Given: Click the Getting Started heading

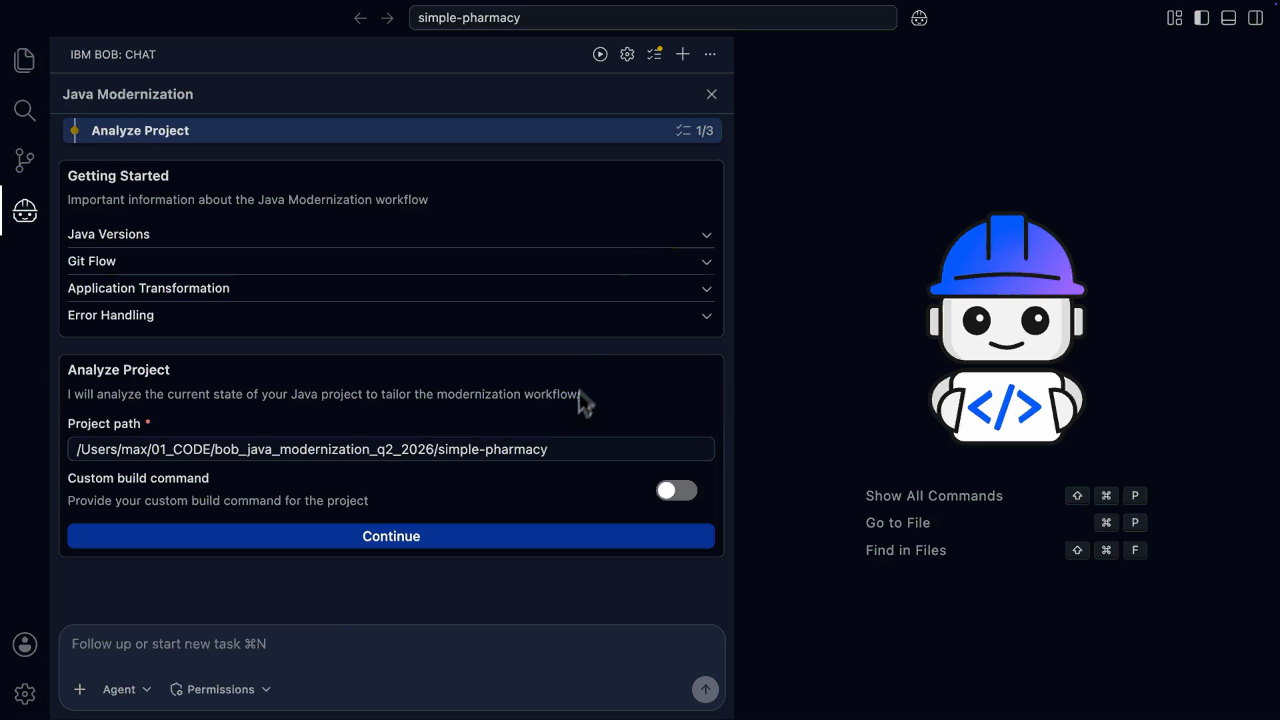Looking at the screenshot, I should (x=118, y=176).
